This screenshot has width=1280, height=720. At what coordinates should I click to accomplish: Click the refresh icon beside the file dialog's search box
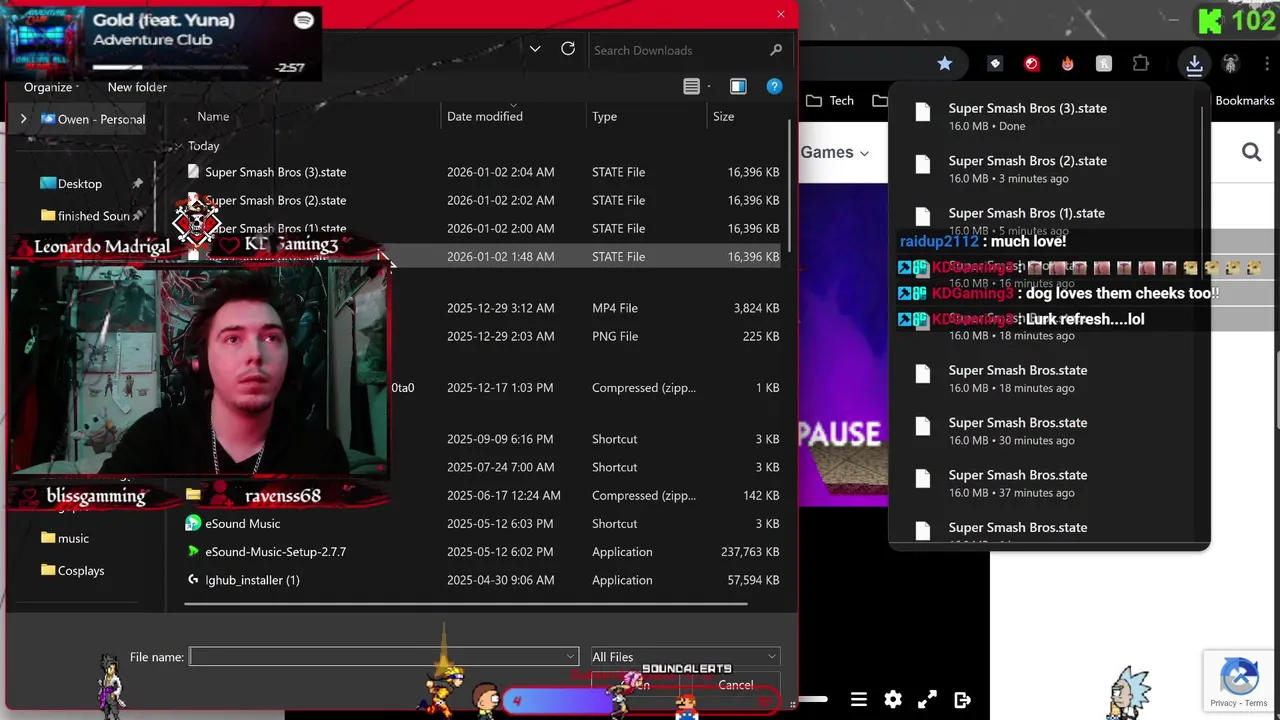point(568,49)
